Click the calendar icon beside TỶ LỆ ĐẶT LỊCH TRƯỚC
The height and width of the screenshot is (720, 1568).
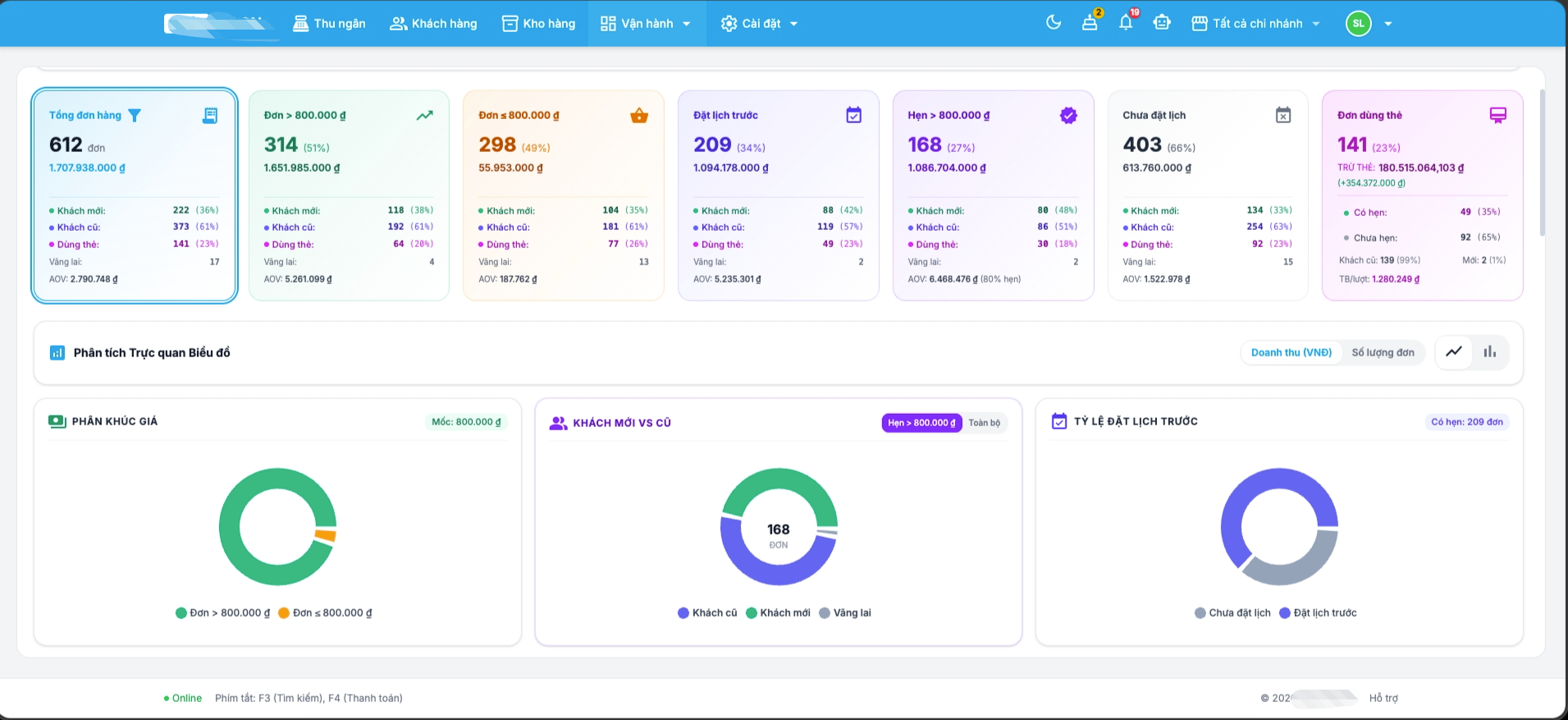(x=1059, y=421)
